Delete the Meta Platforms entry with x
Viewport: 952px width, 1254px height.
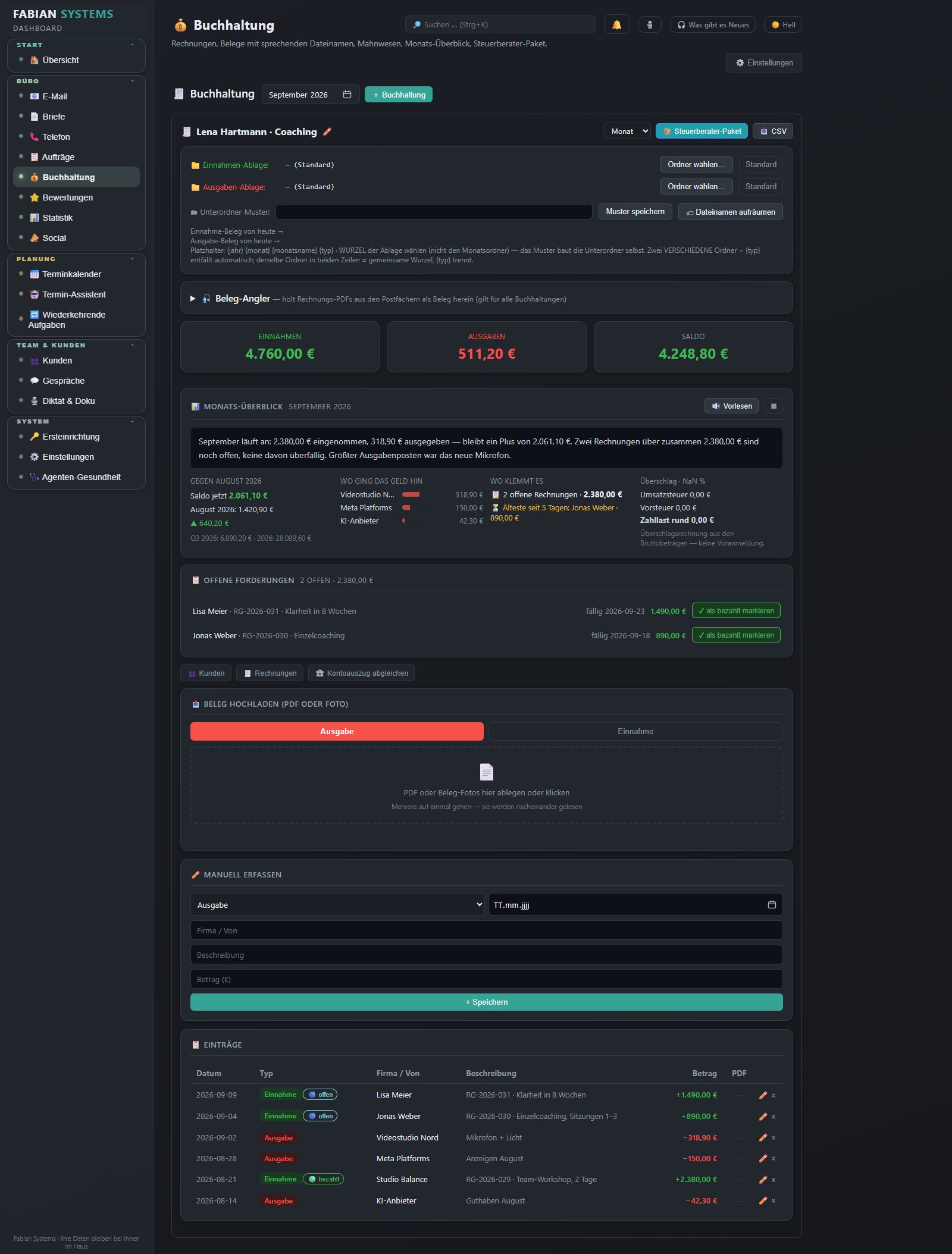[x=773, y=1159]
